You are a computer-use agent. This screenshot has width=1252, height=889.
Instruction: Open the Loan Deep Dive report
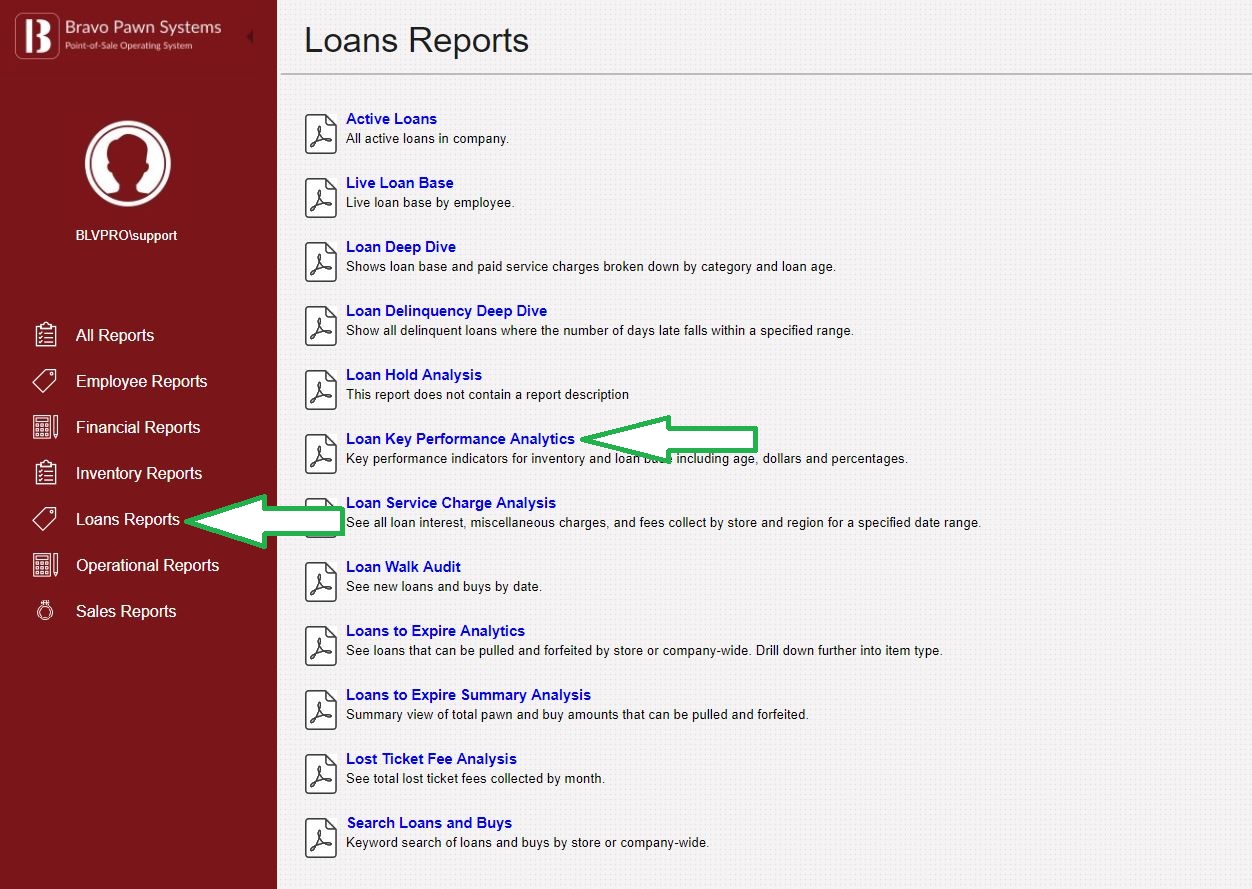(x=401, y=247)
